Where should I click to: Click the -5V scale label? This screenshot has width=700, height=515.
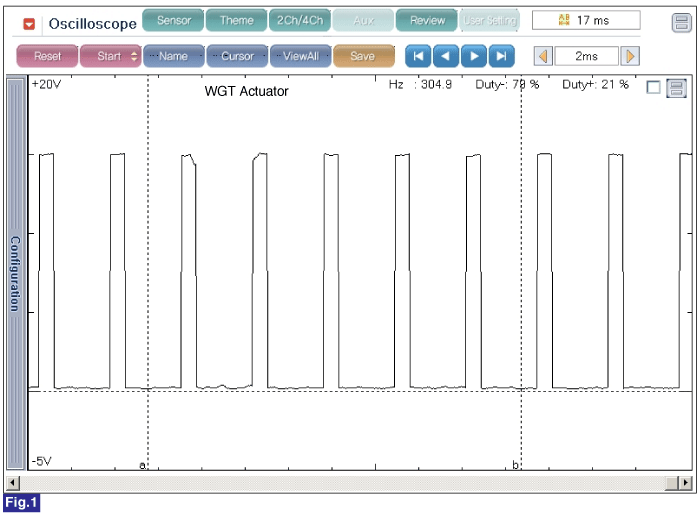pyautogui.click(x=42, y=461)
